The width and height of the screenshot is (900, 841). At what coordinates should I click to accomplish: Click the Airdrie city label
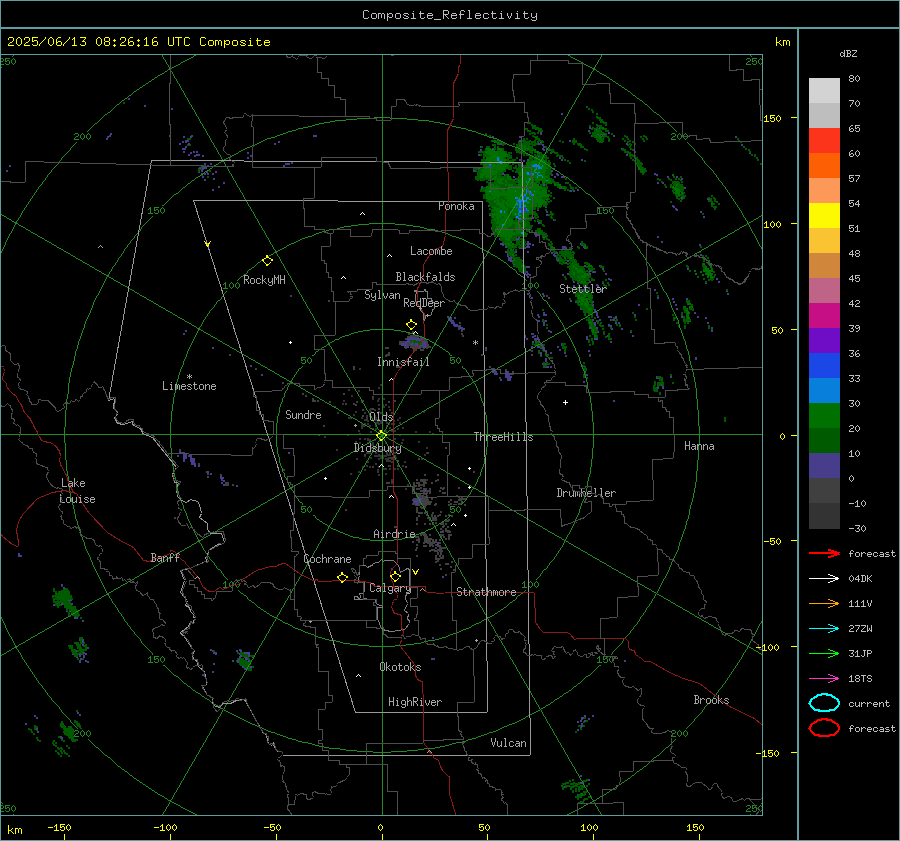point(394,534)
